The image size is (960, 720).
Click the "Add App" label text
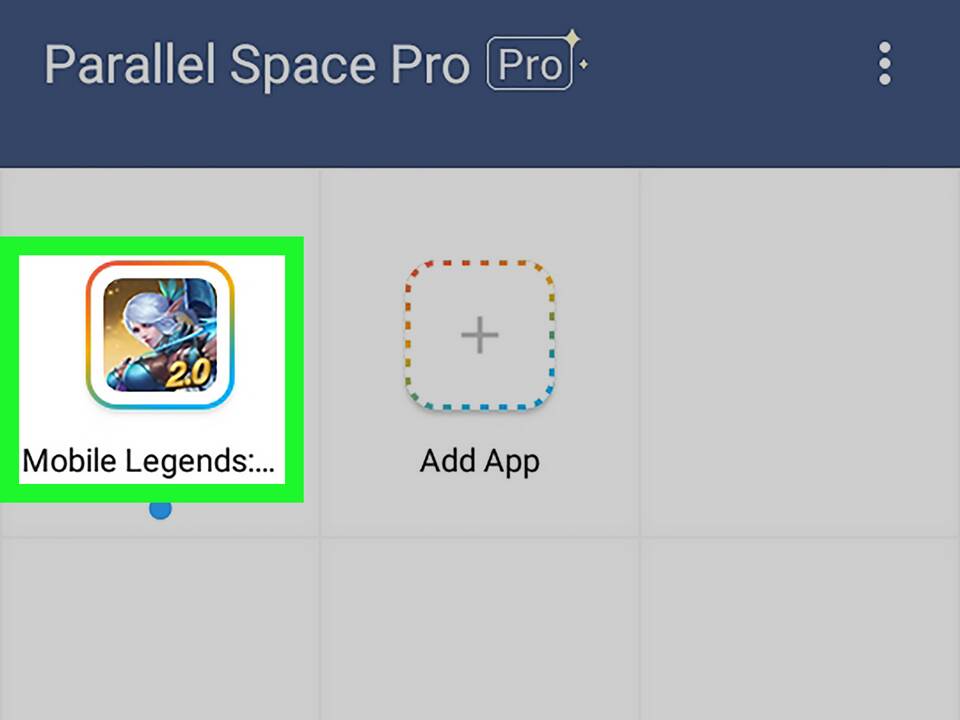[x=479, y=462]
